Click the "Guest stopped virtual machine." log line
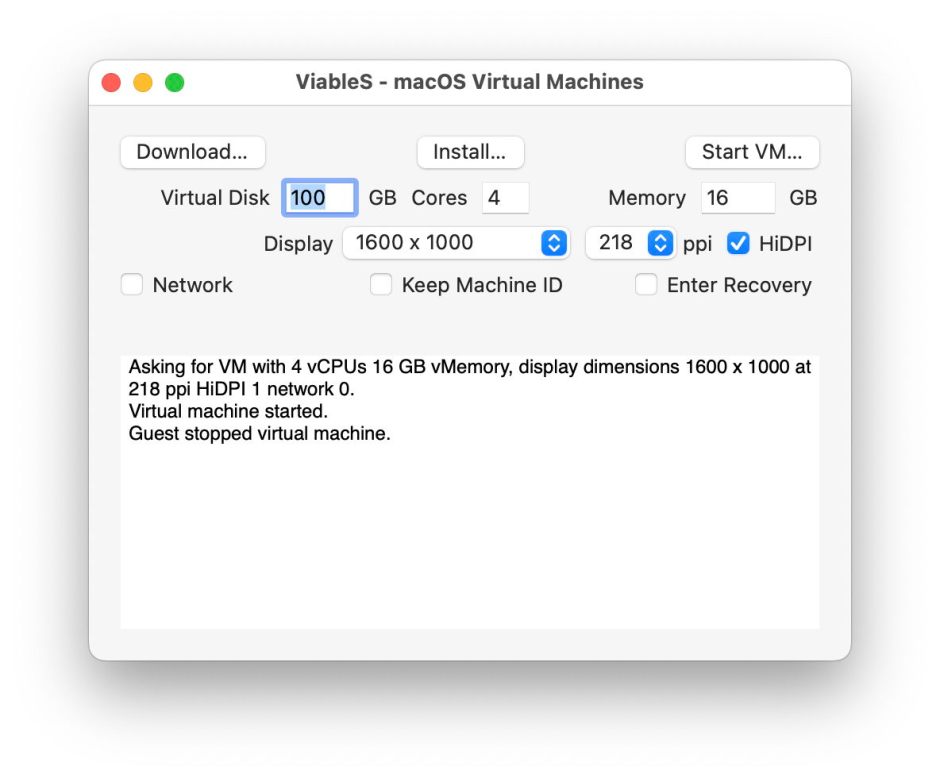 tap(259, 434)
